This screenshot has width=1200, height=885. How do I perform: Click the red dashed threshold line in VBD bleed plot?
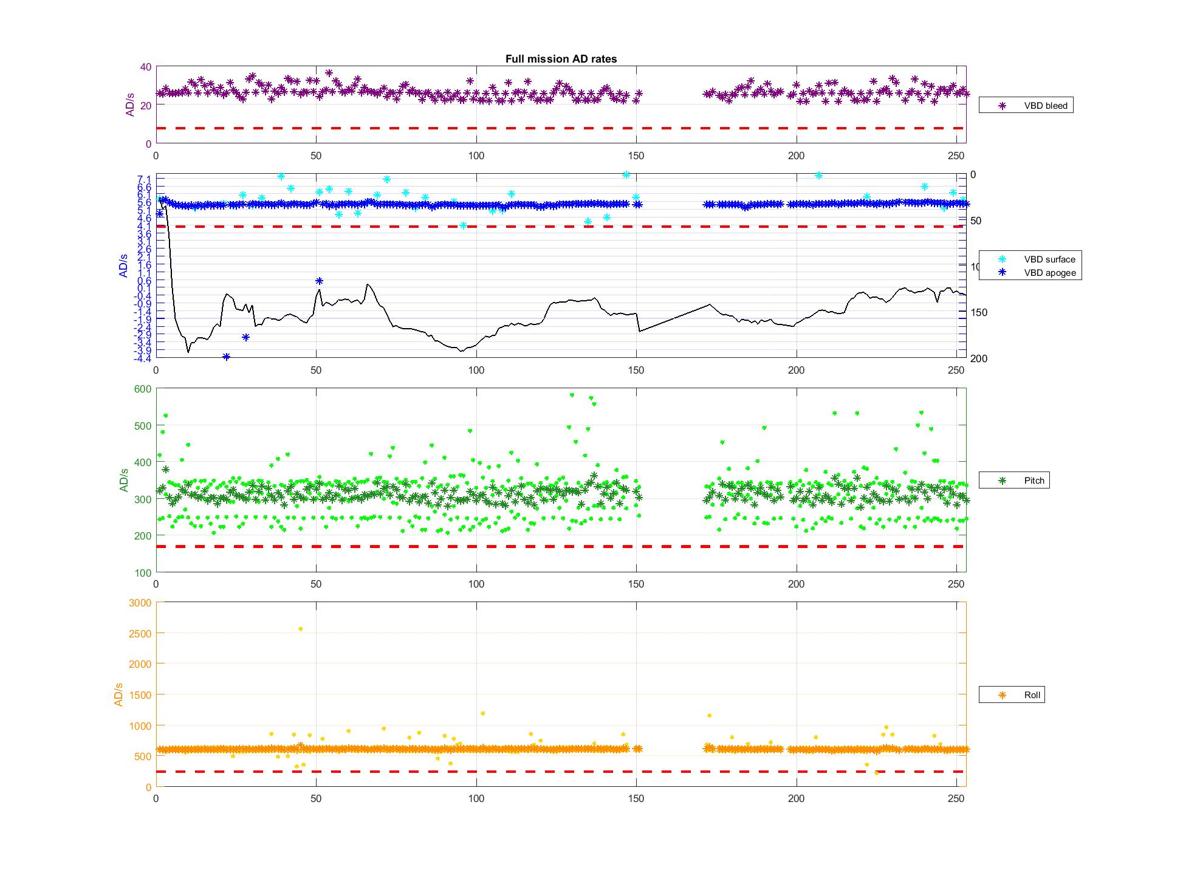click(560, 128)
